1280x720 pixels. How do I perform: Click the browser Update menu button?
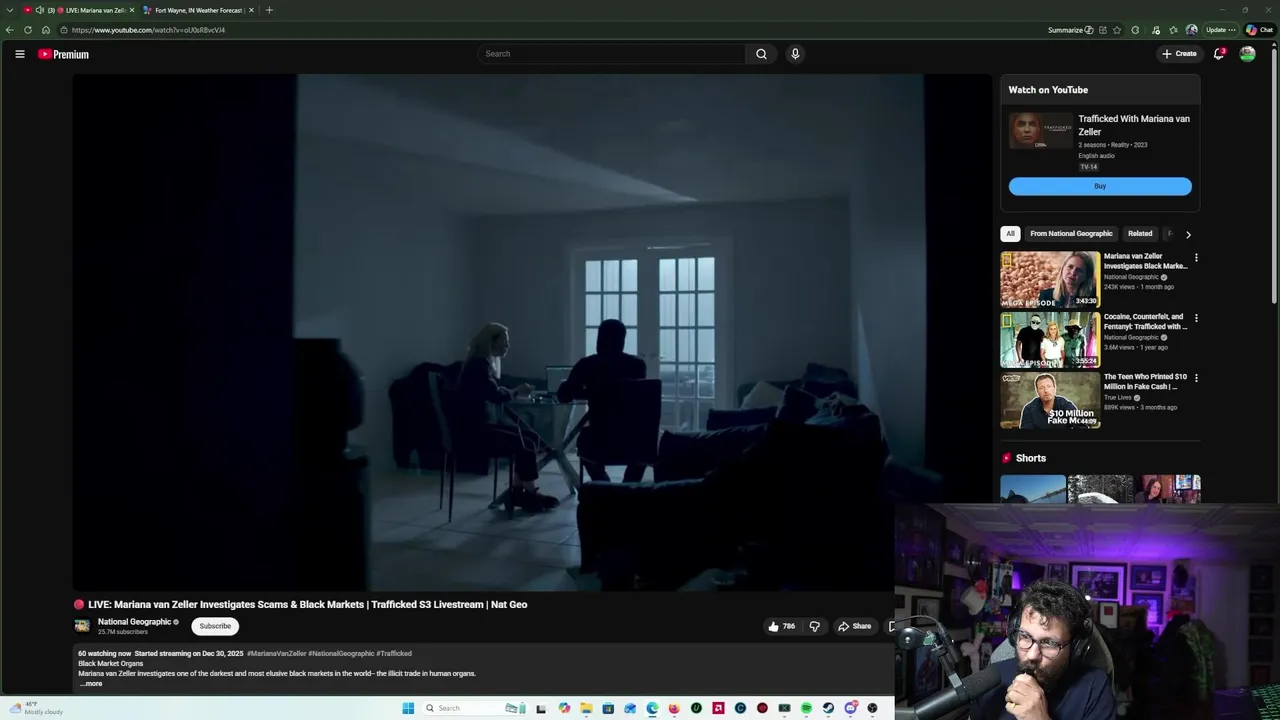tap(1219, 30)
